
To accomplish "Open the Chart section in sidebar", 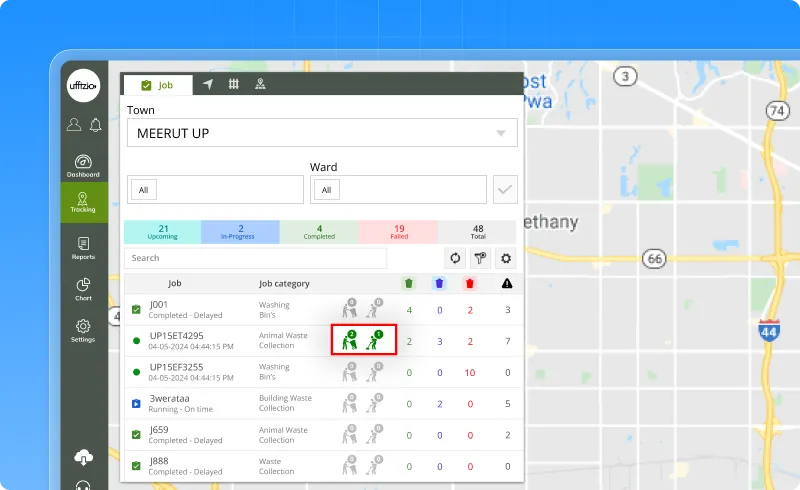I will click(84, 289).
